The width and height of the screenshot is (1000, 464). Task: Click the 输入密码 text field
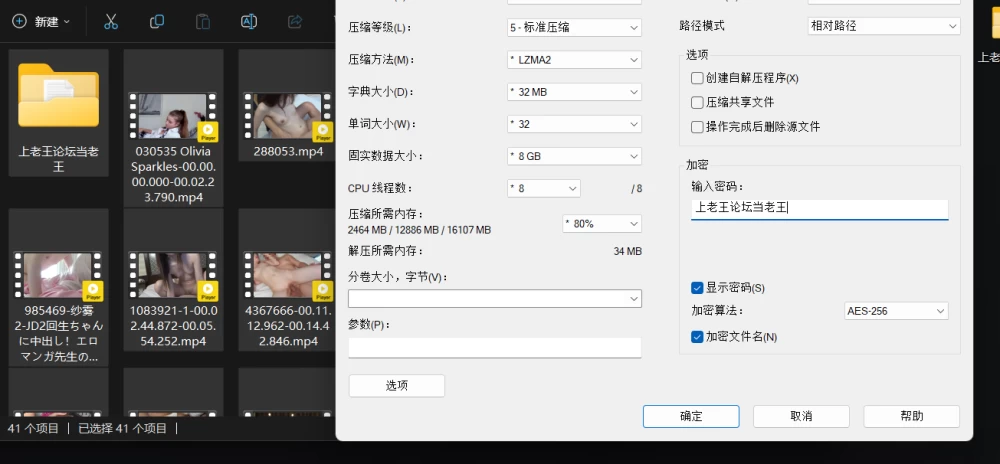(x=820, y=208)
